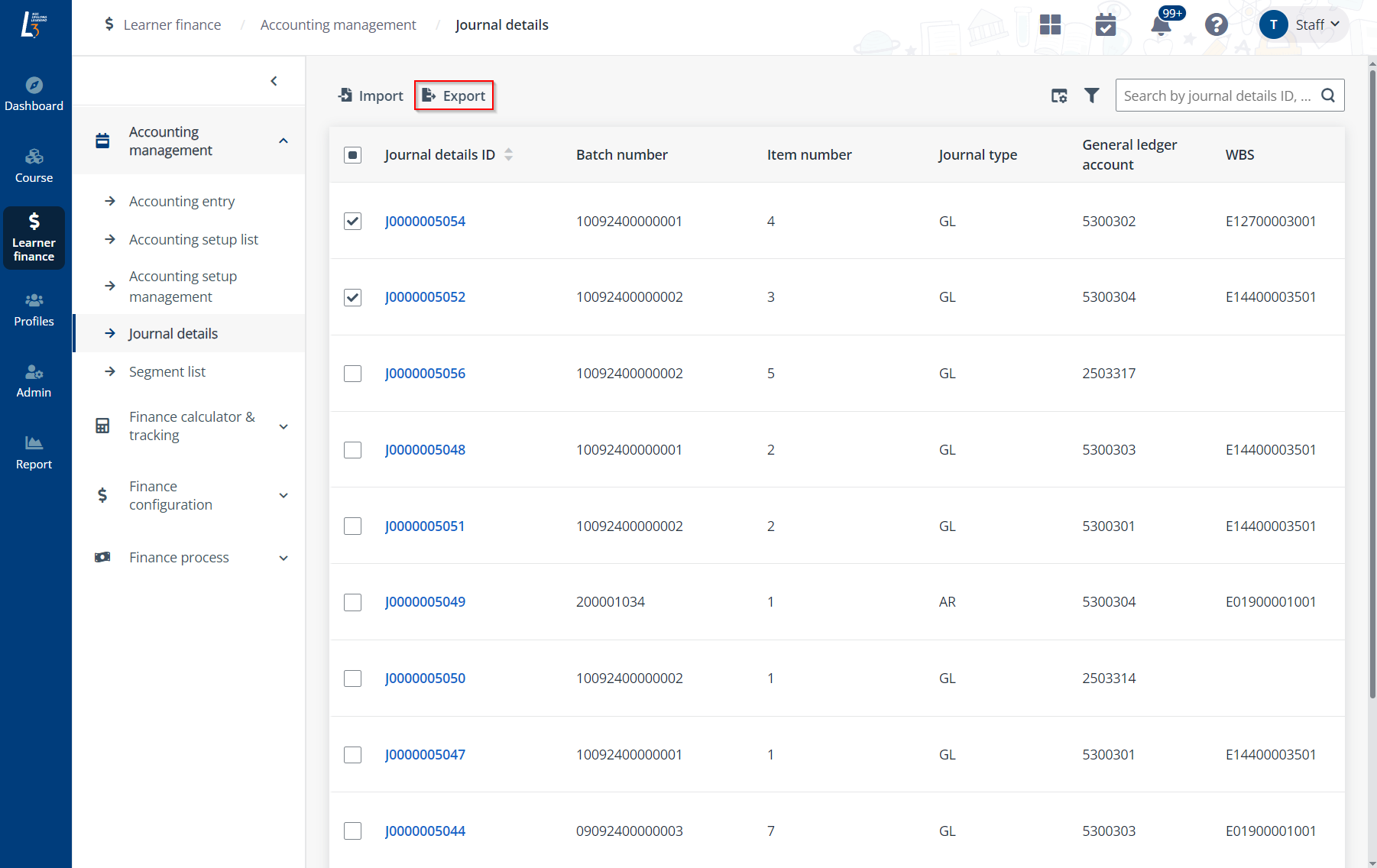Viewport: 1377px width, 868px height.
Task: Uncheck row J0000005054 checkbox
Action: point(352,222)
